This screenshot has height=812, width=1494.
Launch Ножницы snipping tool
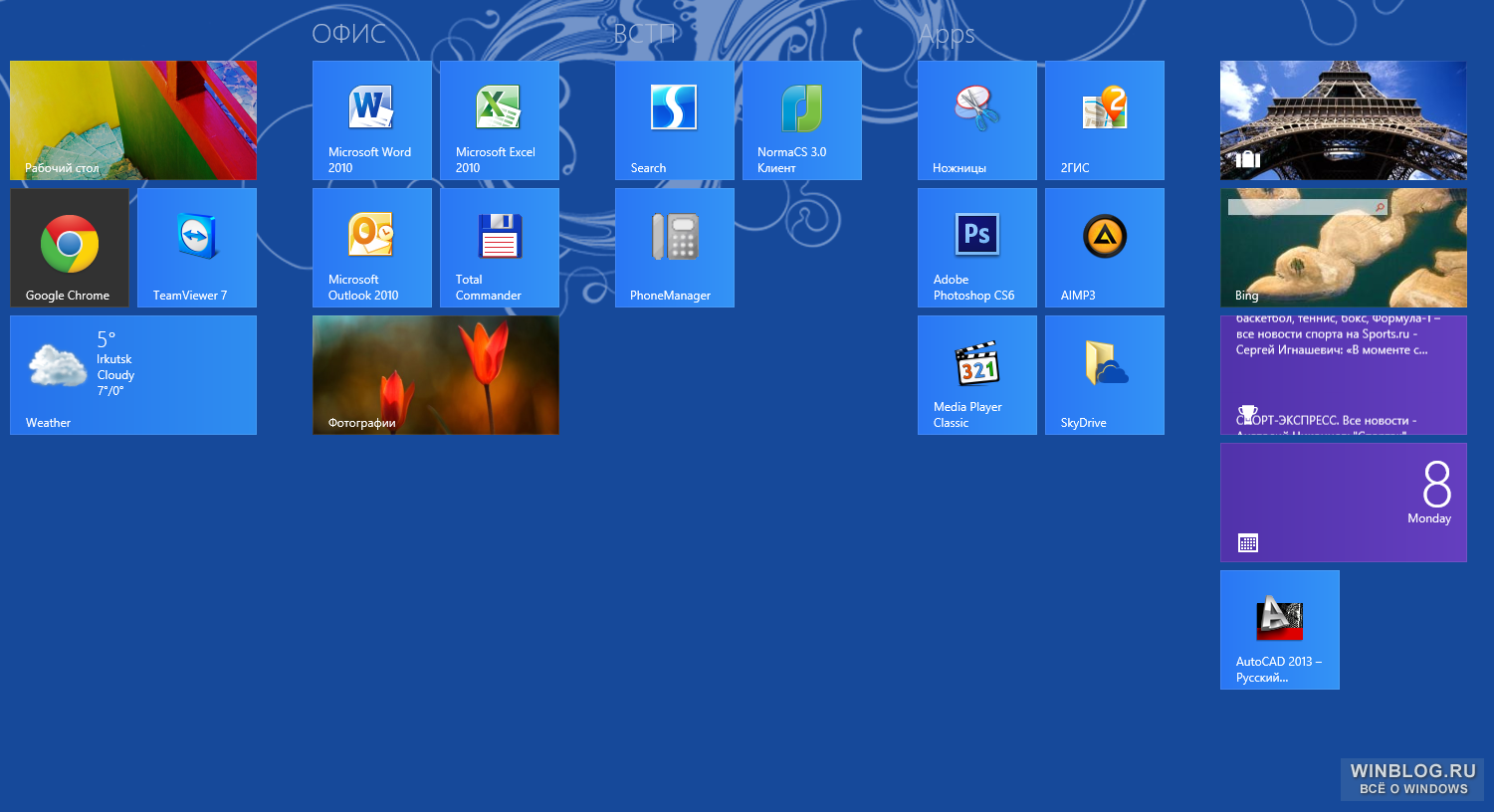[x=977, y=120]
